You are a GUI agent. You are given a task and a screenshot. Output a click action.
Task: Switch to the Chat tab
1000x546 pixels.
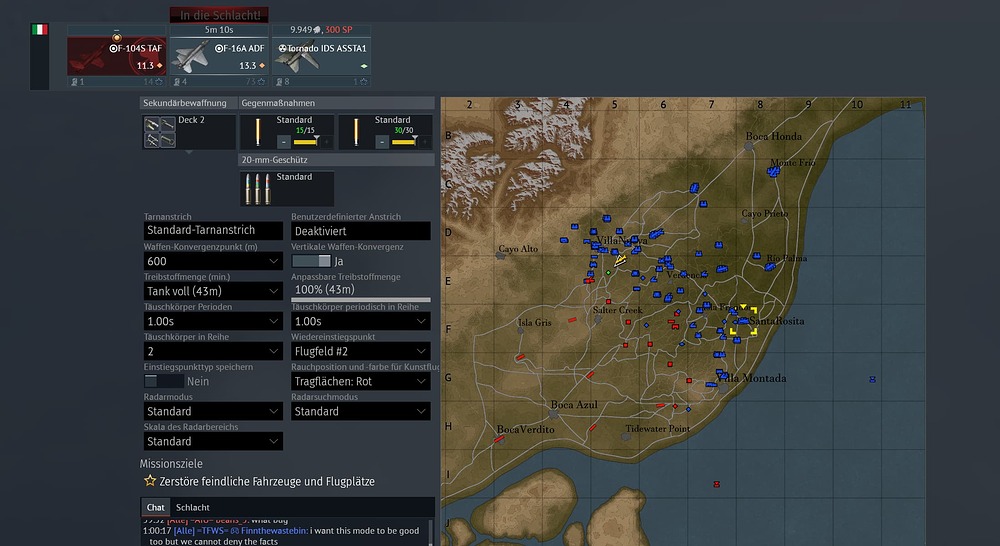tap(156, 507)
